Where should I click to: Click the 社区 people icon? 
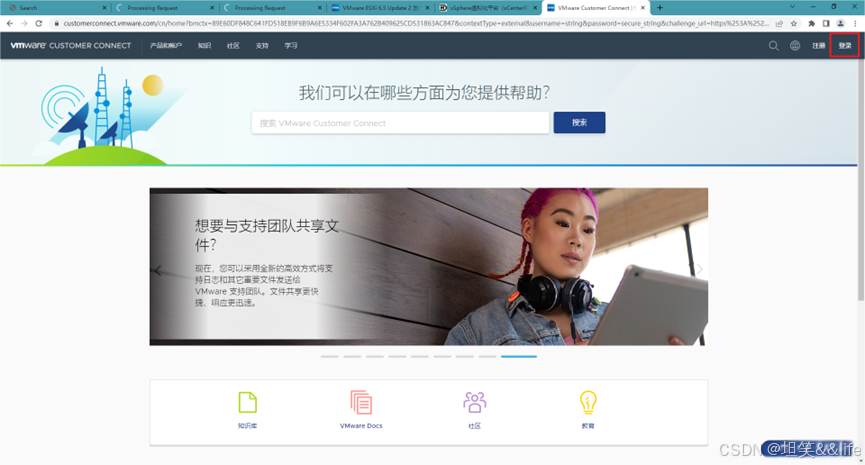[x=474, y=402]
